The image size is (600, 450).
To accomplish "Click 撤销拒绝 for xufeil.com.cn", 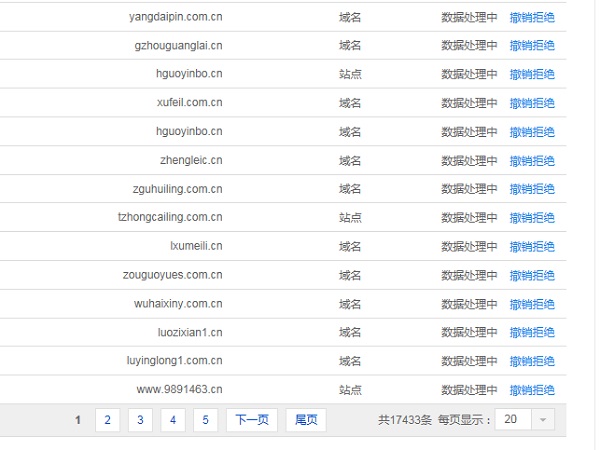I will pyautogui.click(x=532, y=103).
